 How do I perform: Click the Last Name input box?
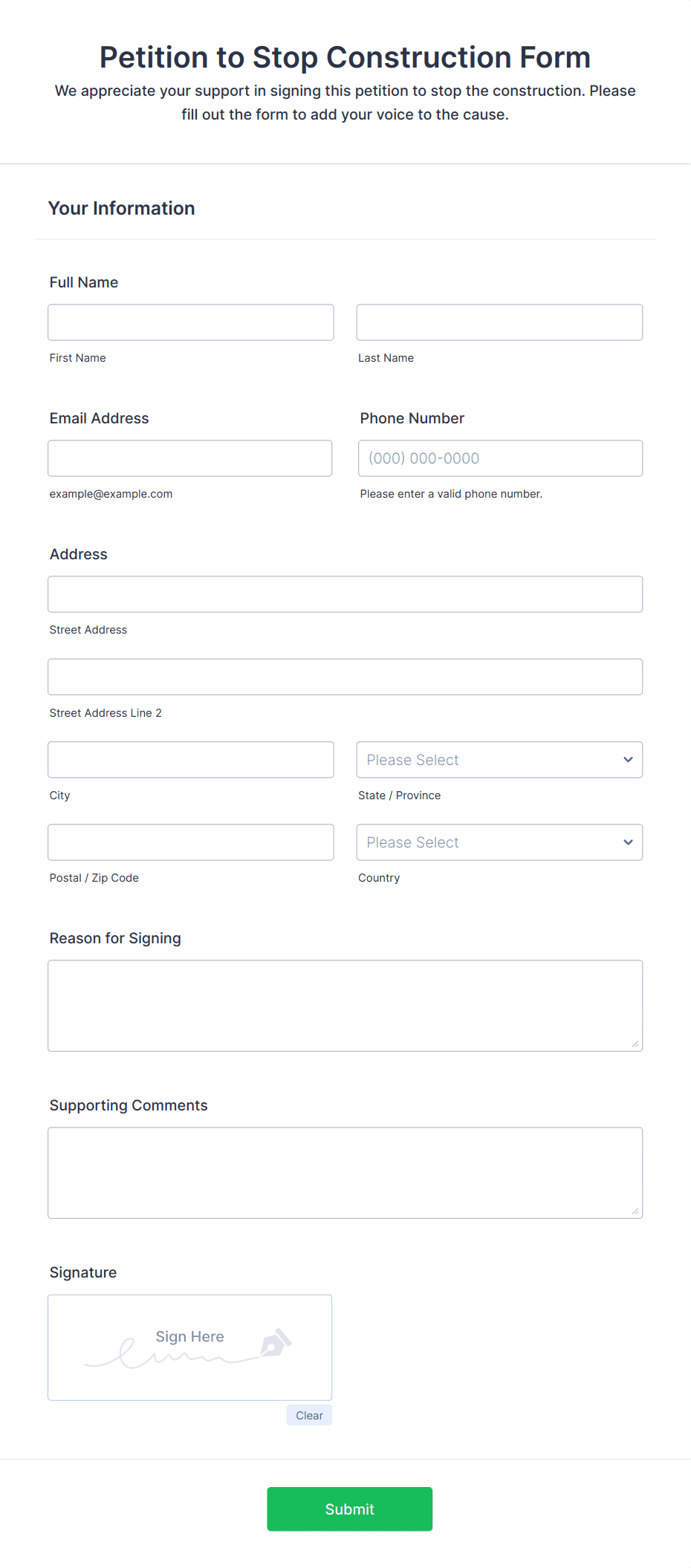pyautogui.click(x=499, y=322)
